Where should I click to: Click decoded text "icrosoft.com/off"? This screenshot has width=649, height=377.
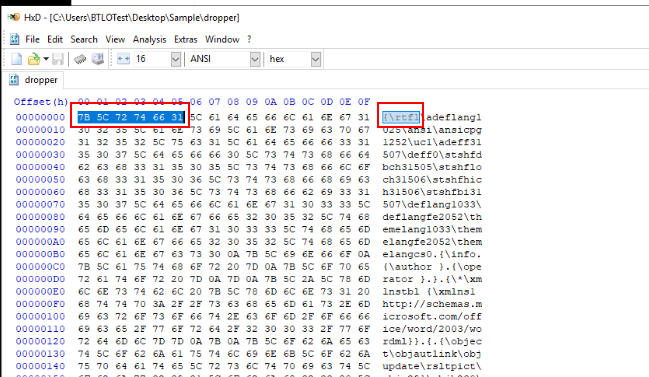[432, 316]
